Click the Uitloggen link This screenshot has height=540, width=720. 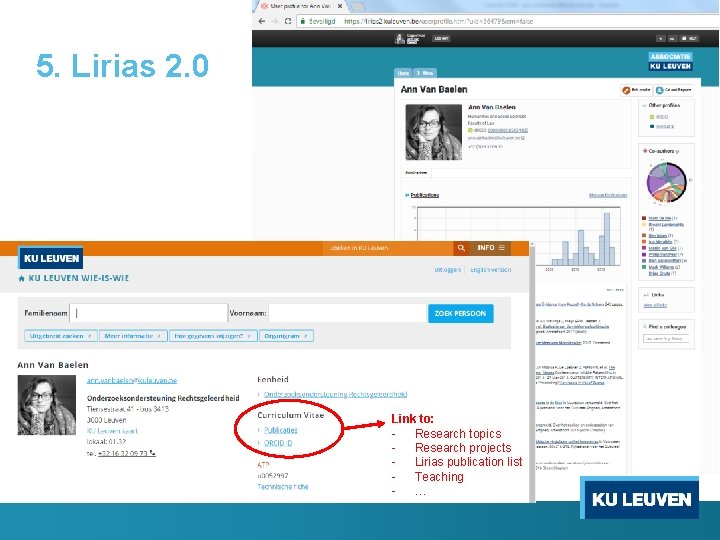pos(447,270)
